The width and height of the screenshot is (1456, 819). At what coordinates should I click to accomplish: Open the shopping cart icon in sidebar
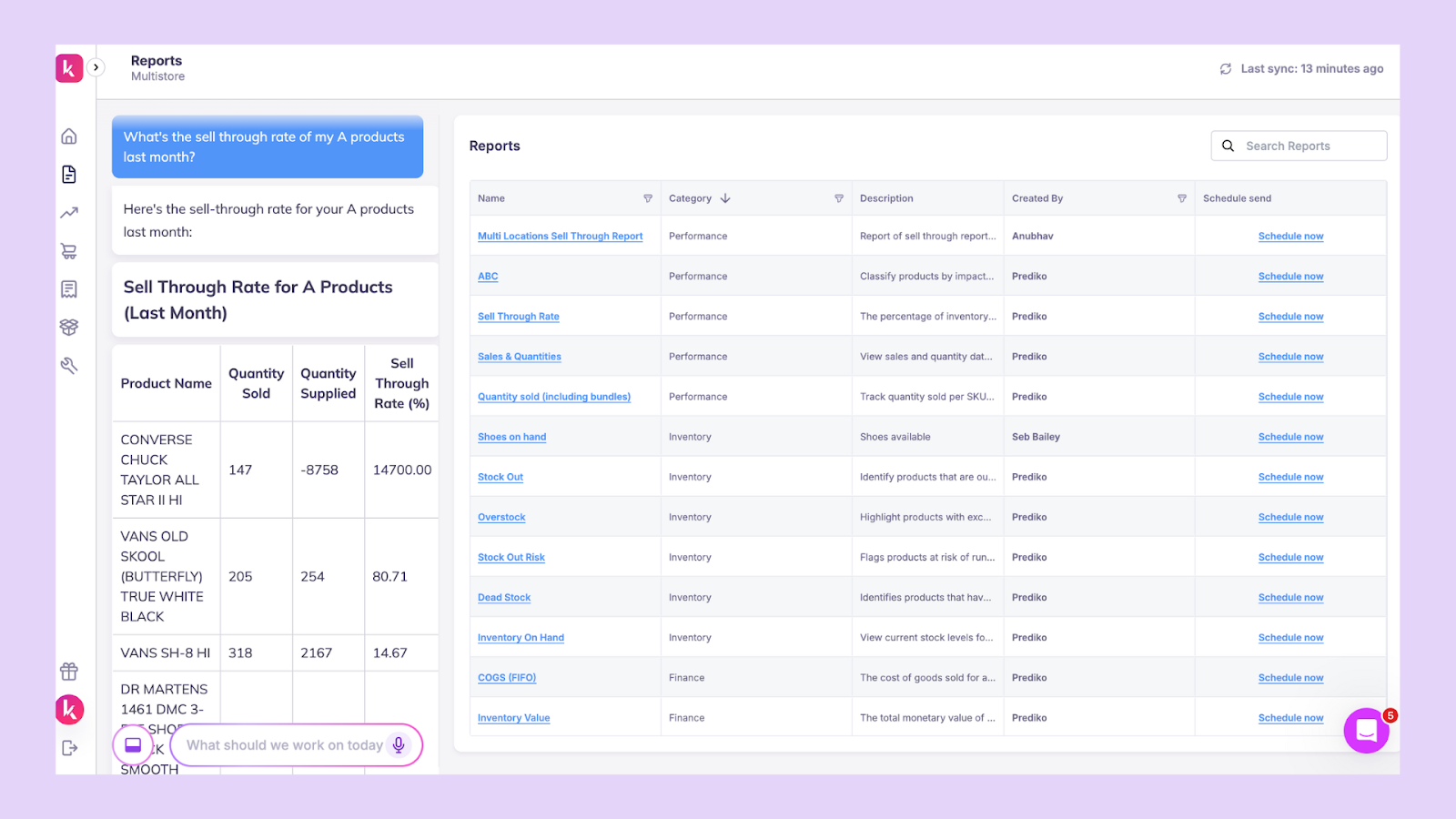pos(69,251)
